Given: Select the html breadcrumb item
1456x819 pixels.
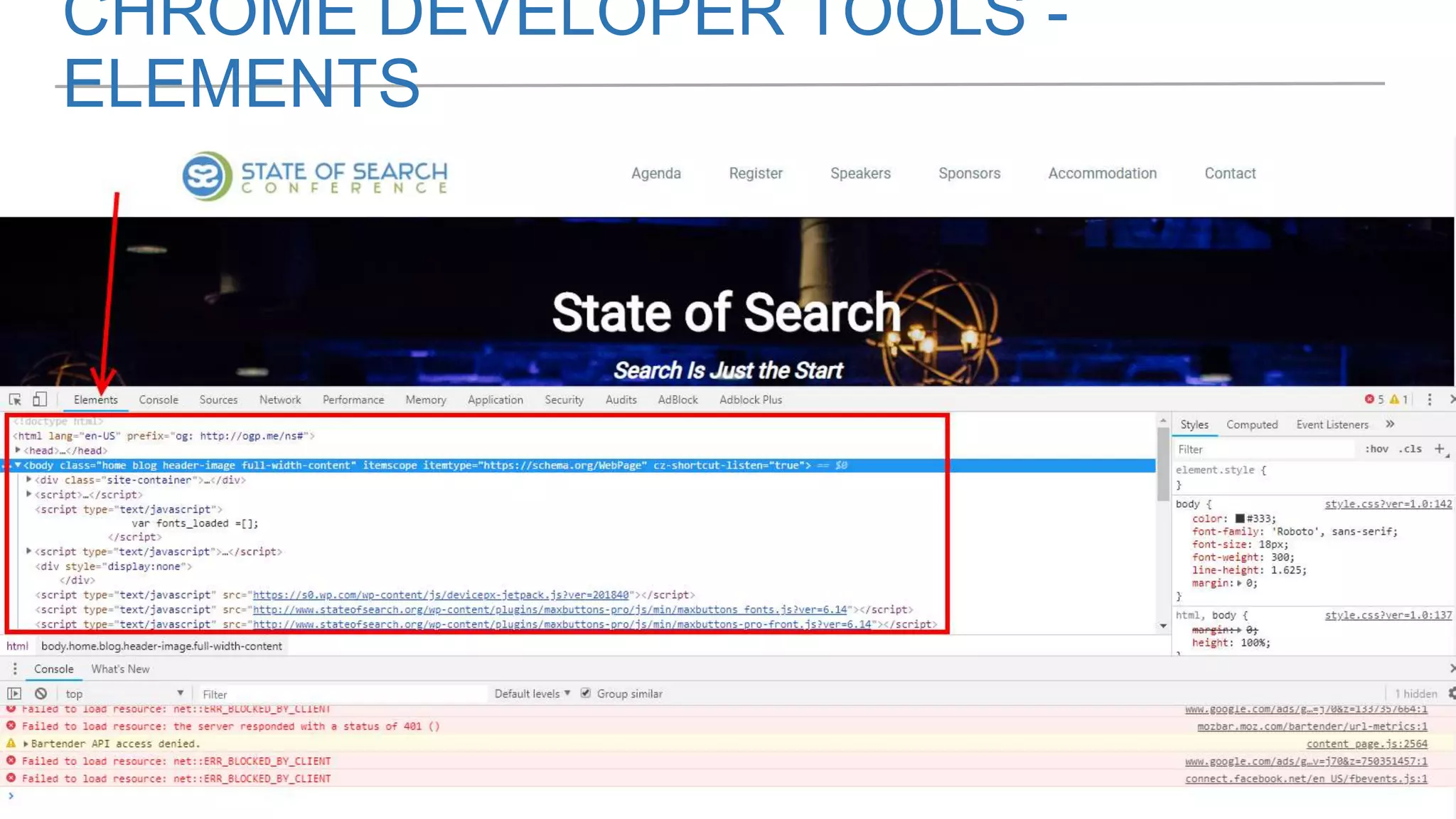Looking at the screenshot, I should (x=17, y=646).
